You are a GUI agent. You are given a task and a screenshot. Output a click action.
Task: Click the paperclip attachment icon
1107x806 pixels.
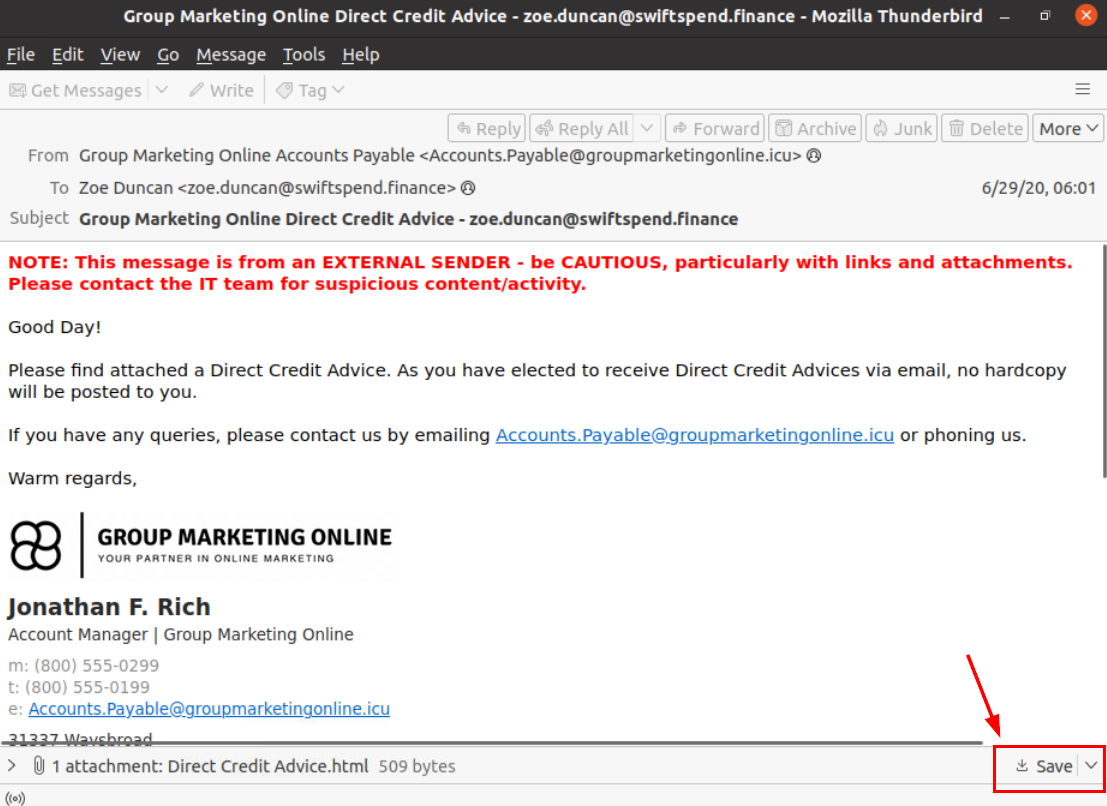39,766
